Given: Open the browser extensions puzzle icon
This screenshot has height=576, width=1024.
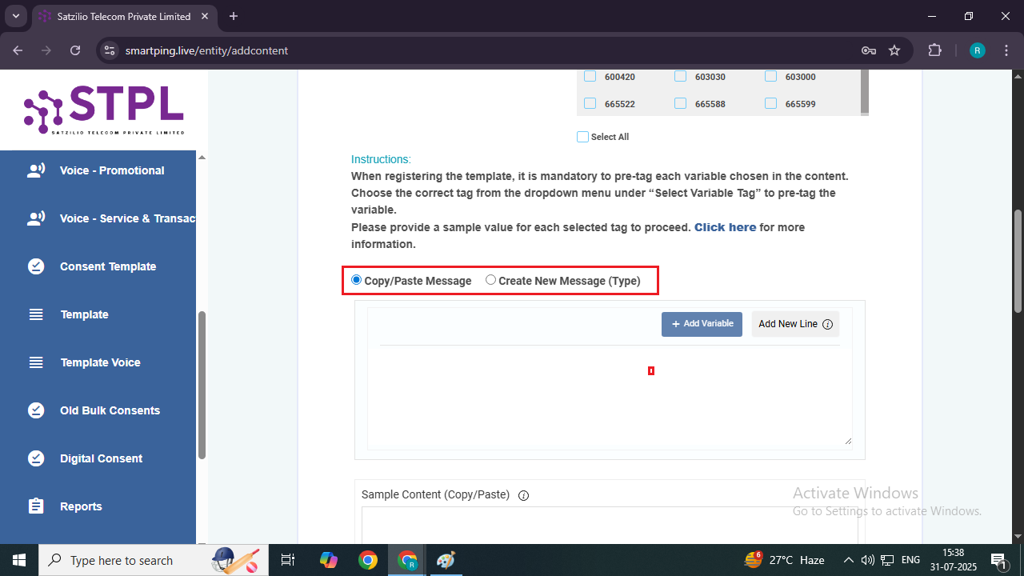Looking at the screenshot, I should pyautogui.click(x=935, y=50).
